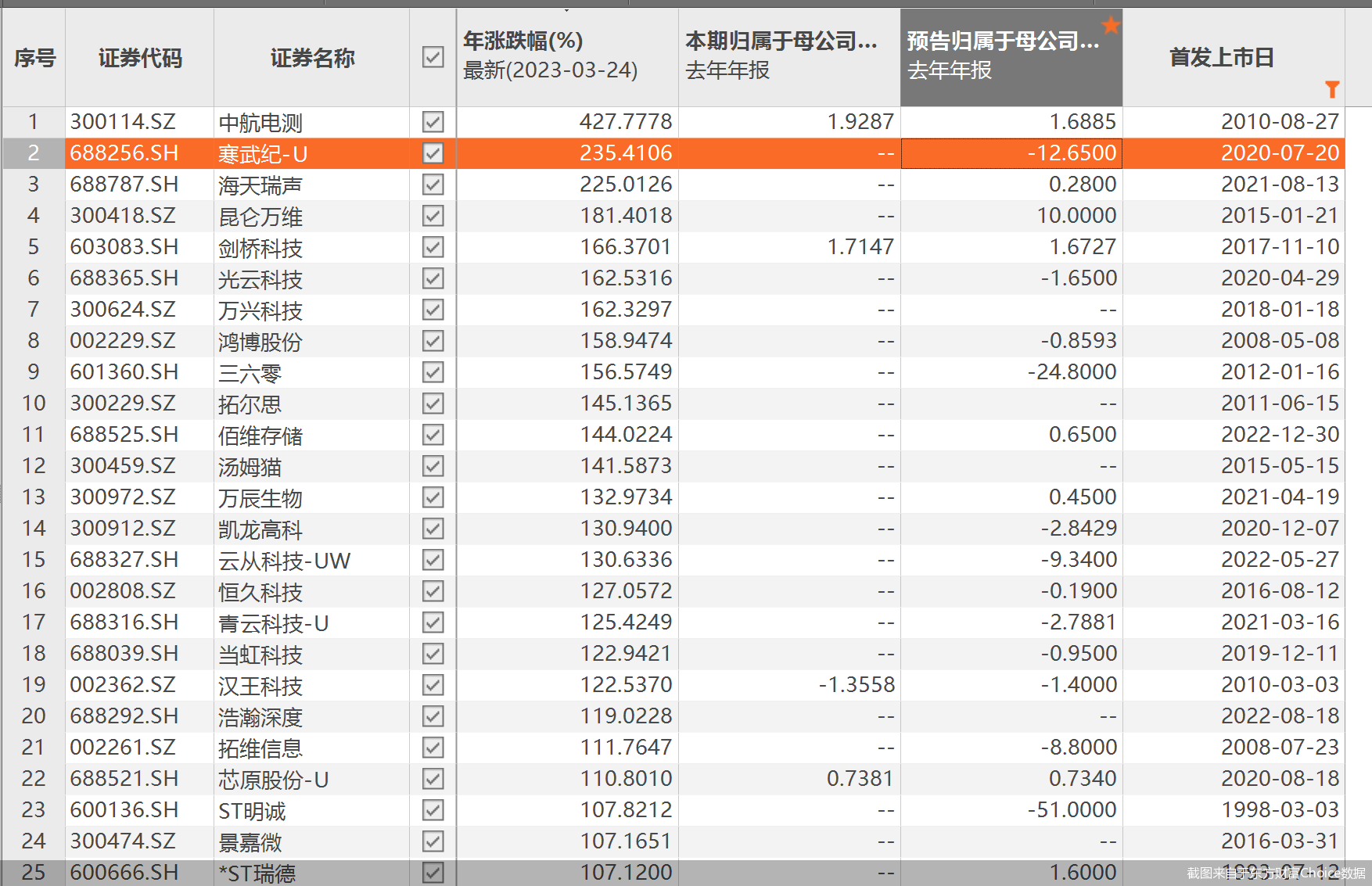Toggle checkbox in the ST明诚 row

point(433,810)
